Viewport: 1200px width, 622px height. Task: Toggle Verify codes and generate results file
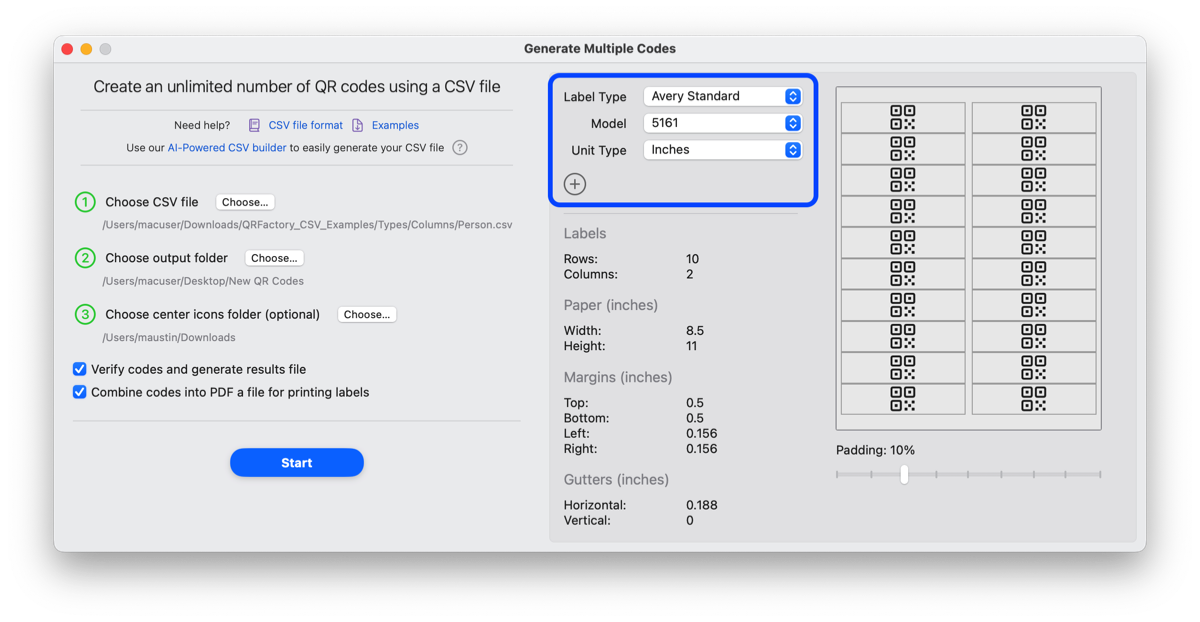tap(80, 369)
